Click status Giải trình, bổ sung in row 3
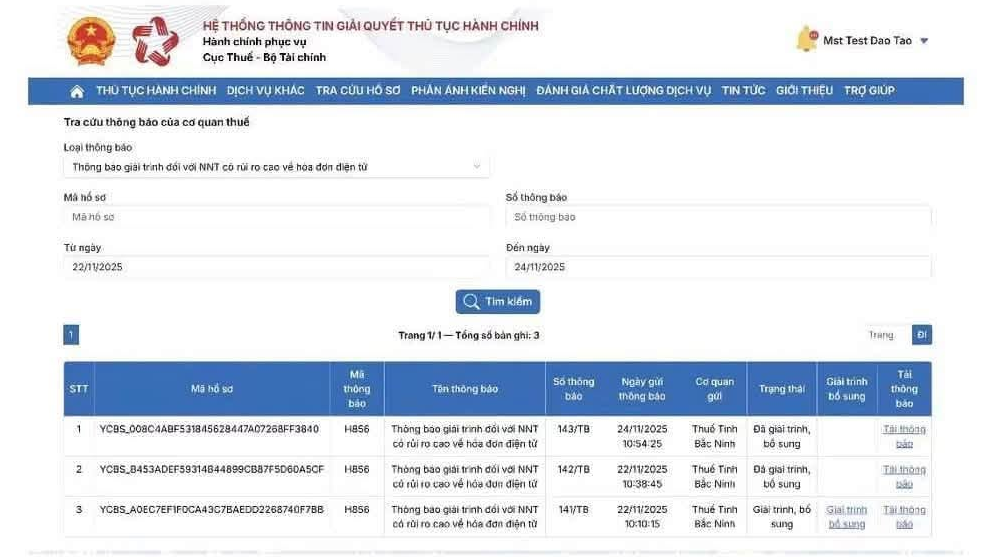Screen dimensions: 997x557 781,517
